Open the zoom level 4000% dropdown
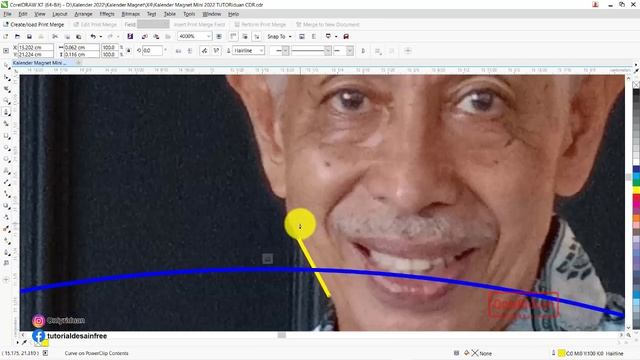640x360 pixels. coord(209,36)
